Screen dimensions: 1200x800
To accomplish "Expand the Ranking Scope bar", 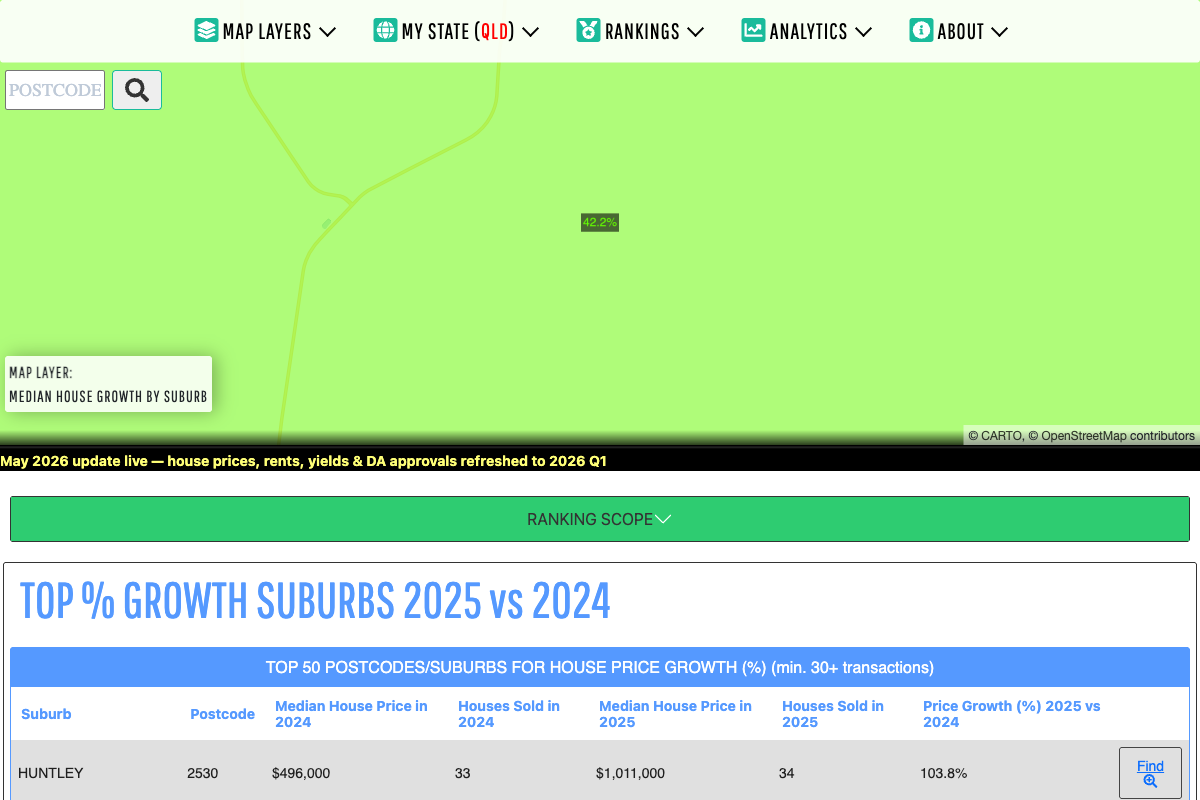I will click(x=600, y=519).
